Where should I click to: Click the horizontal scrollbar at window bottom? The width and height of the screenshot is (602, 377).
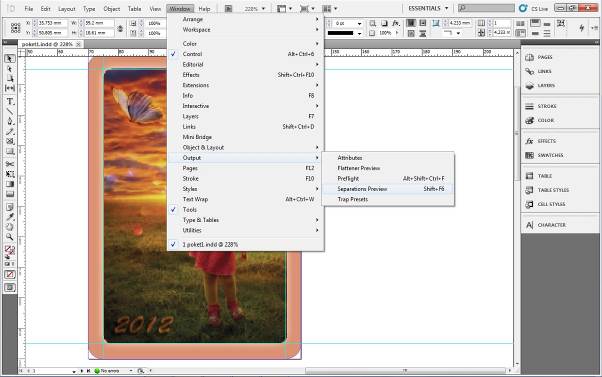coord(406,370)
